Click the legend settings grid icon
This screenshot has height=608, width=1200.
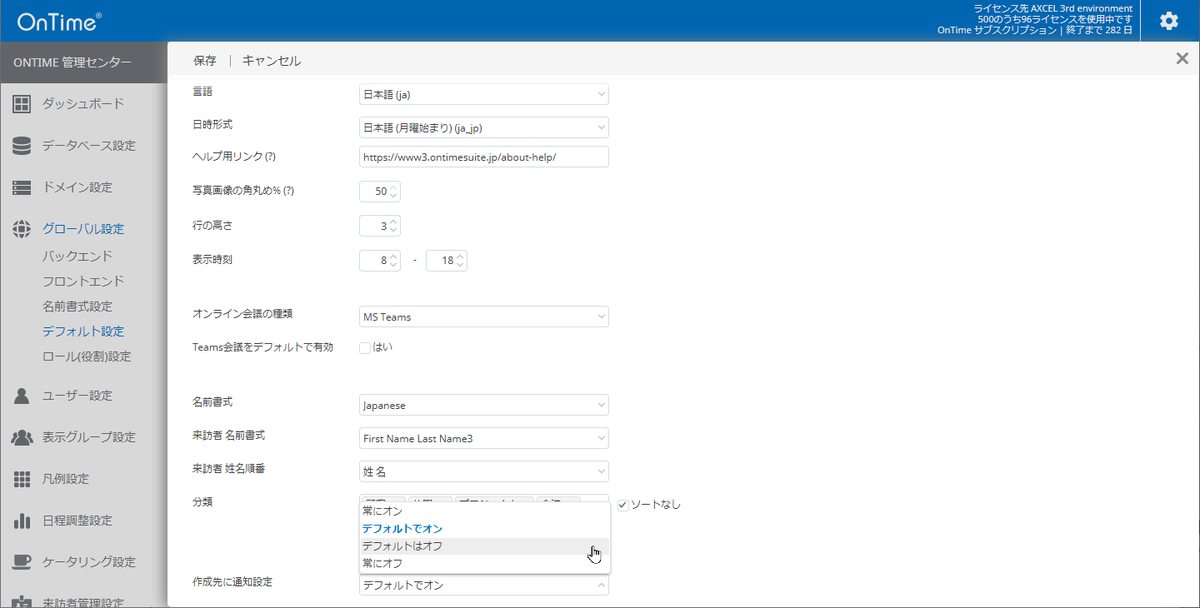pyautogui.click(x=21, y=479)
